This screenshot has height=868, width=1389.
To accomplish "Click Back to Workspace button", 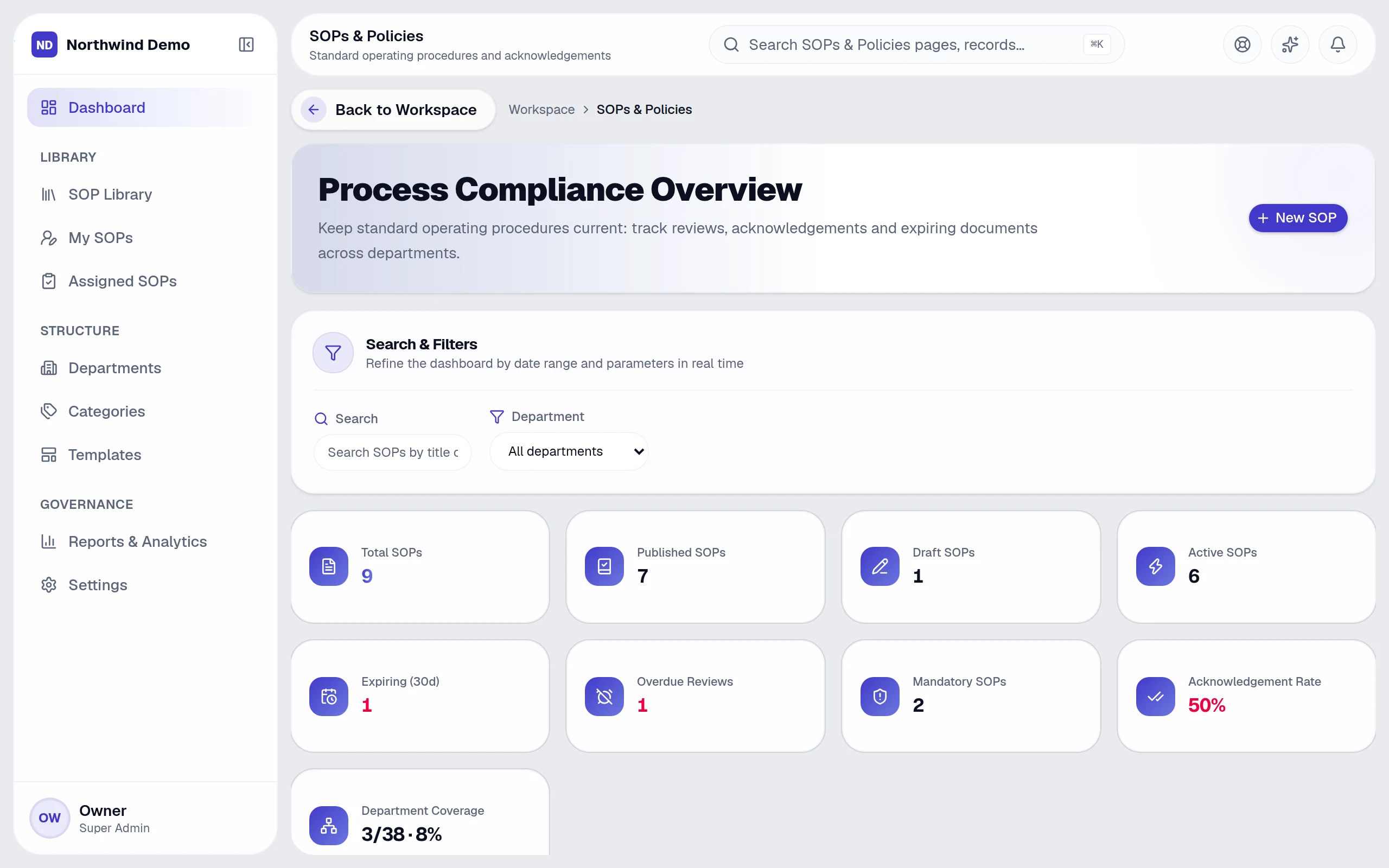I will click(x=393, y=110).
